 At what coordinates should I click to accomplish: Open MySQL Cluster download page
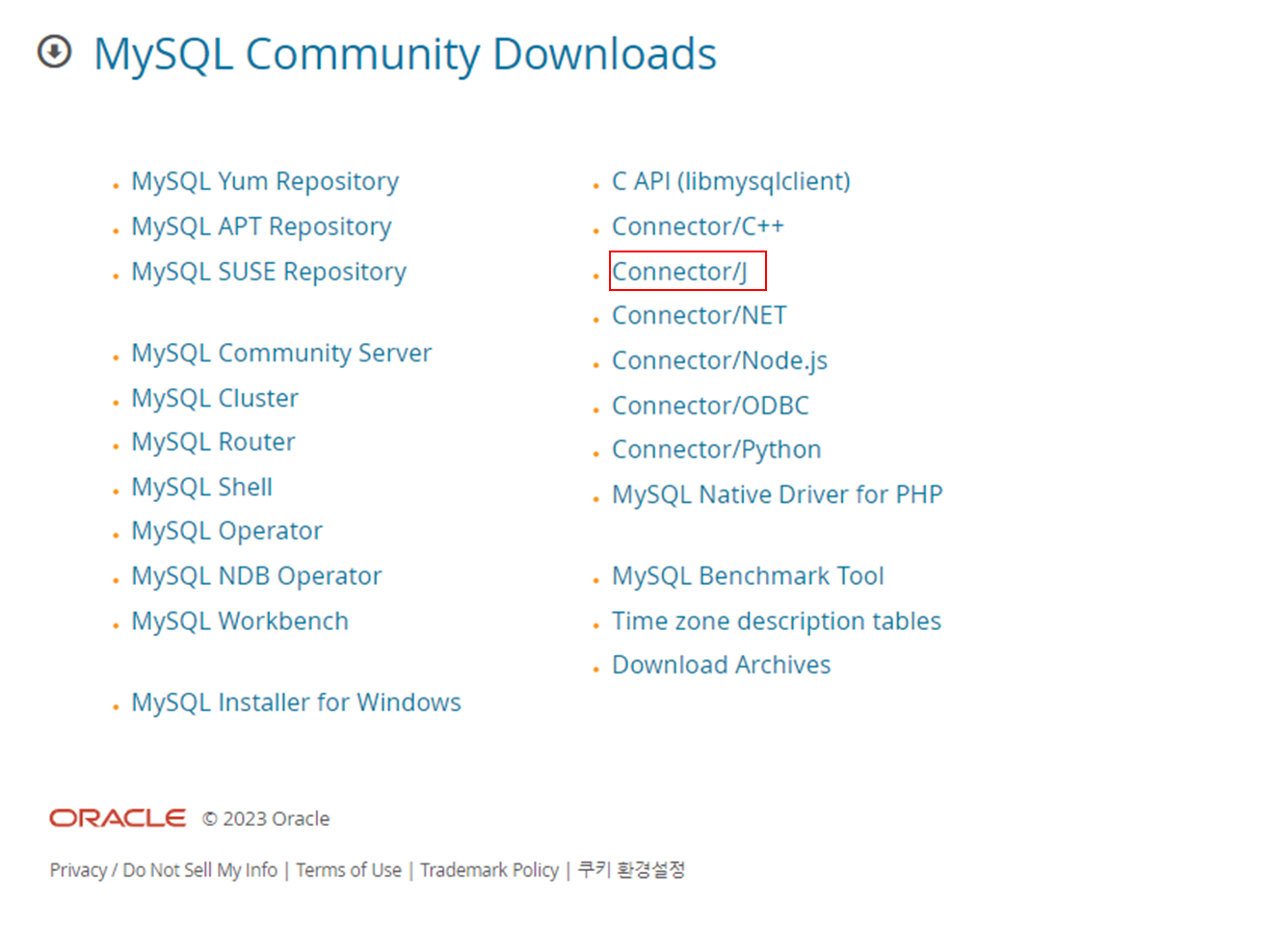click(215, 398)
